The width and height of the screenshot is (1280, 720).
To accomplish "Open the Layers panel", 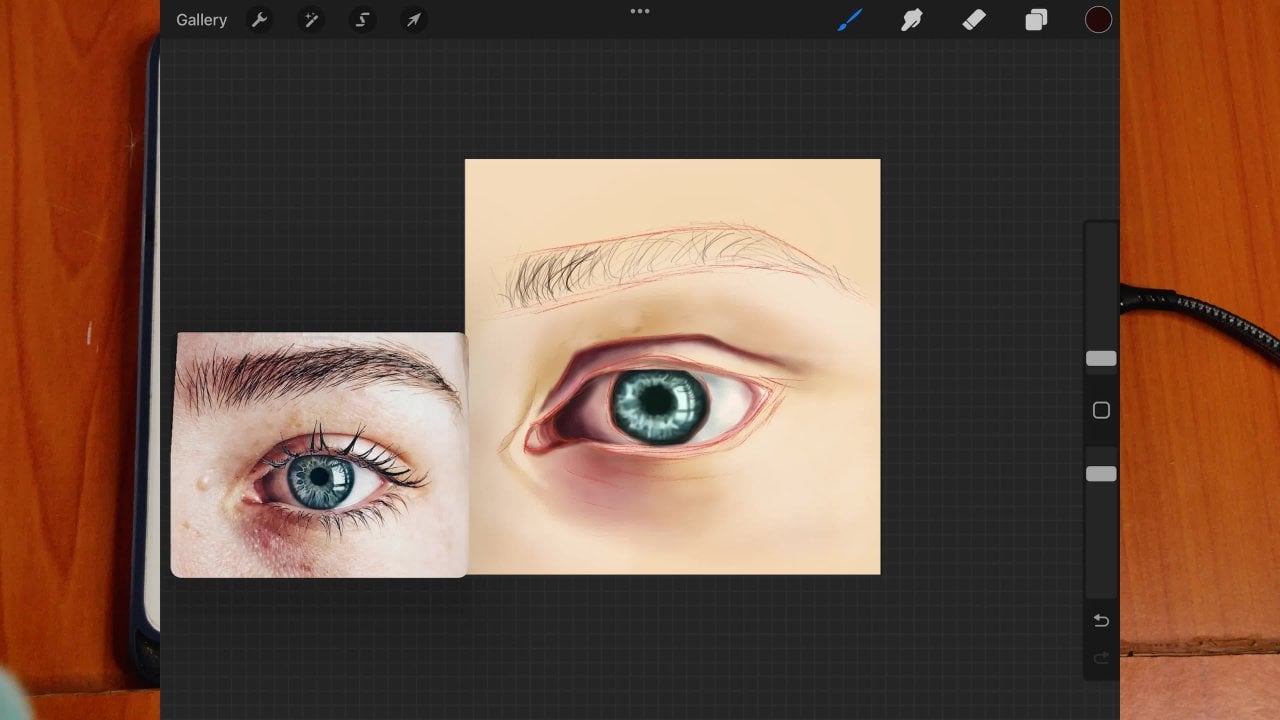I will point(1036,20).
